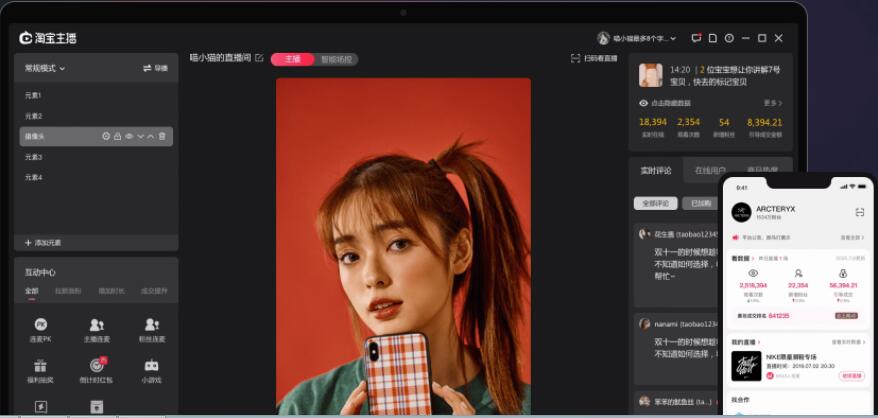
Task: Select third tab 增加时长 in 互动中心
Action: pos(111,291)
